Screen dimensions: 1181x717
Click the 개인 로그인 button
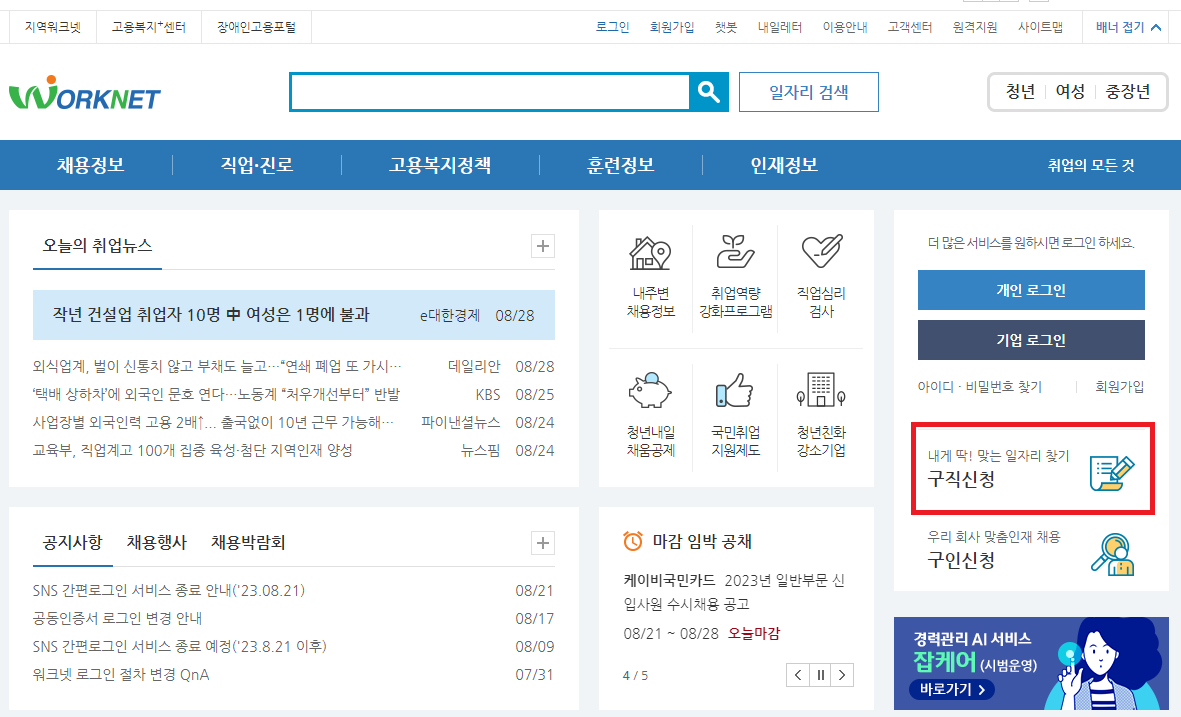pyautogui.click(x=1031, y=290)
